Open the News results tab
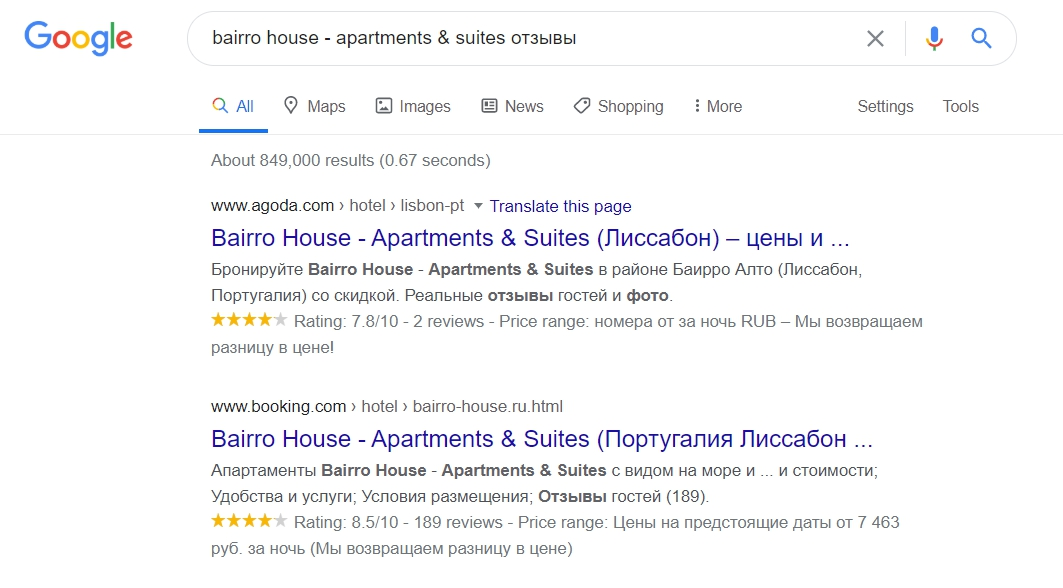 (x=512, y=107)
